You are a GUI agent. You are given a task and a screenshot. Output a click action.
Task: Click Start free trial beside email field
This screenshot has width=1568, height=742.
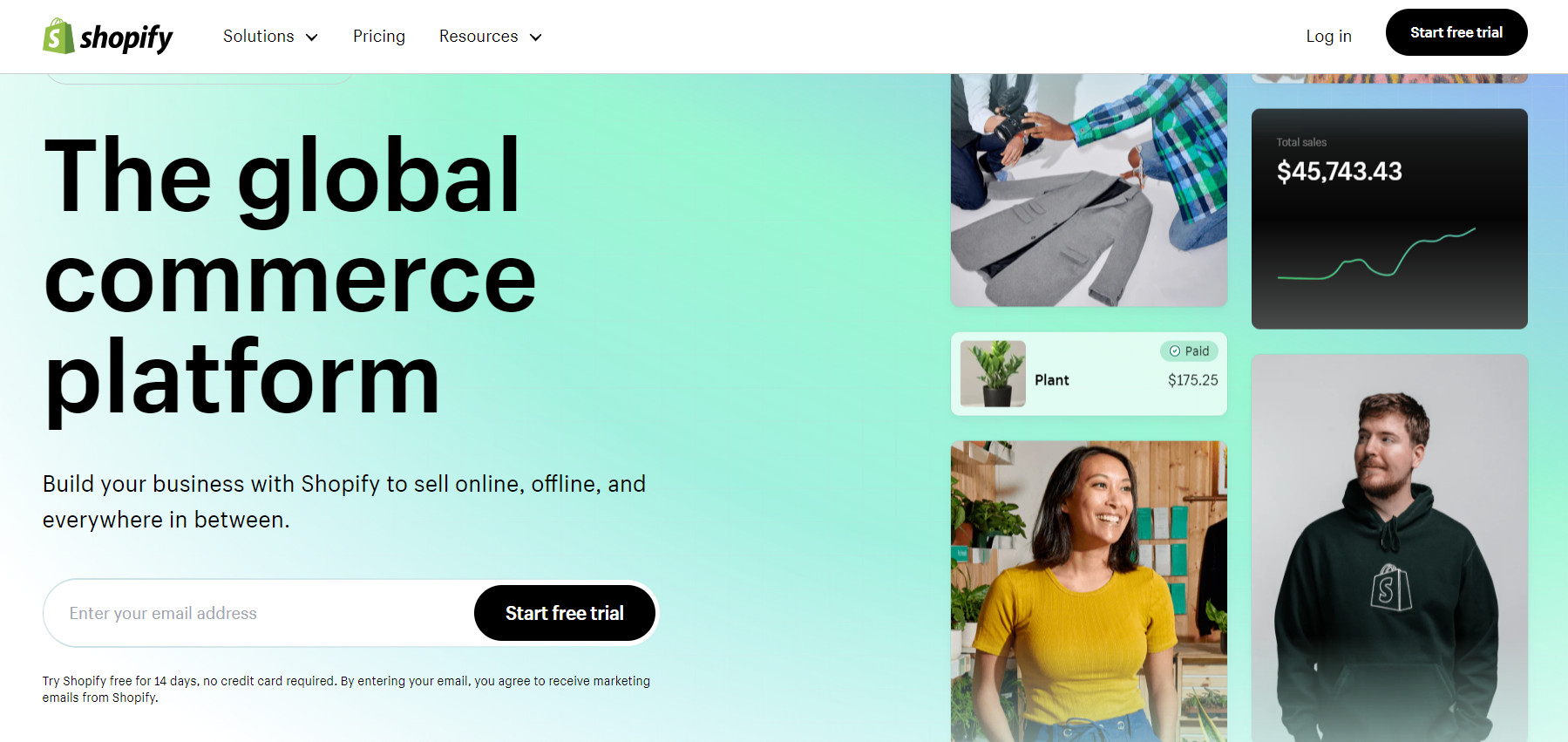click(565, 613)
